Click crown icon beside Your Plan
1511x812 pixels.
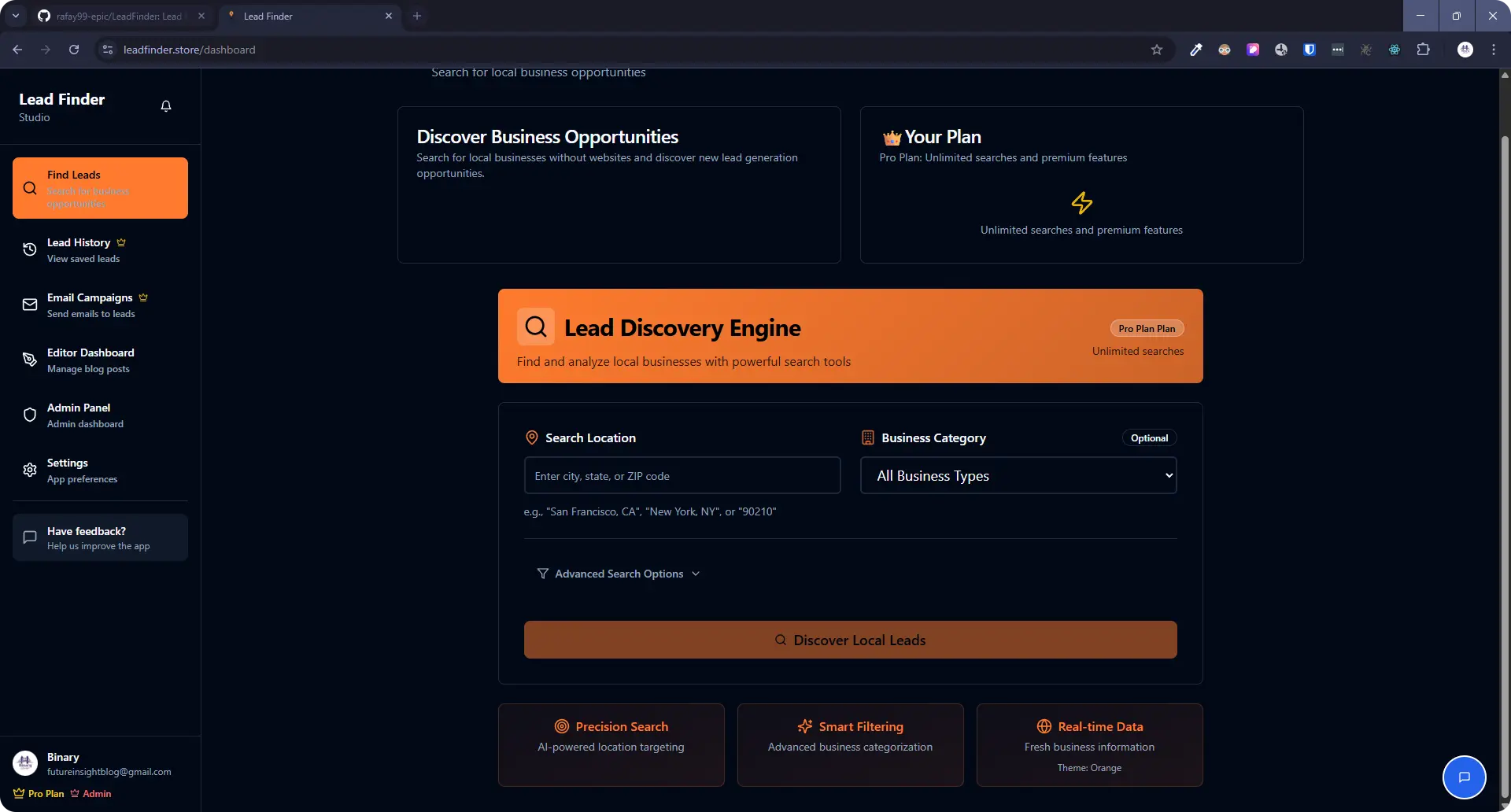[x=892, y=138]
